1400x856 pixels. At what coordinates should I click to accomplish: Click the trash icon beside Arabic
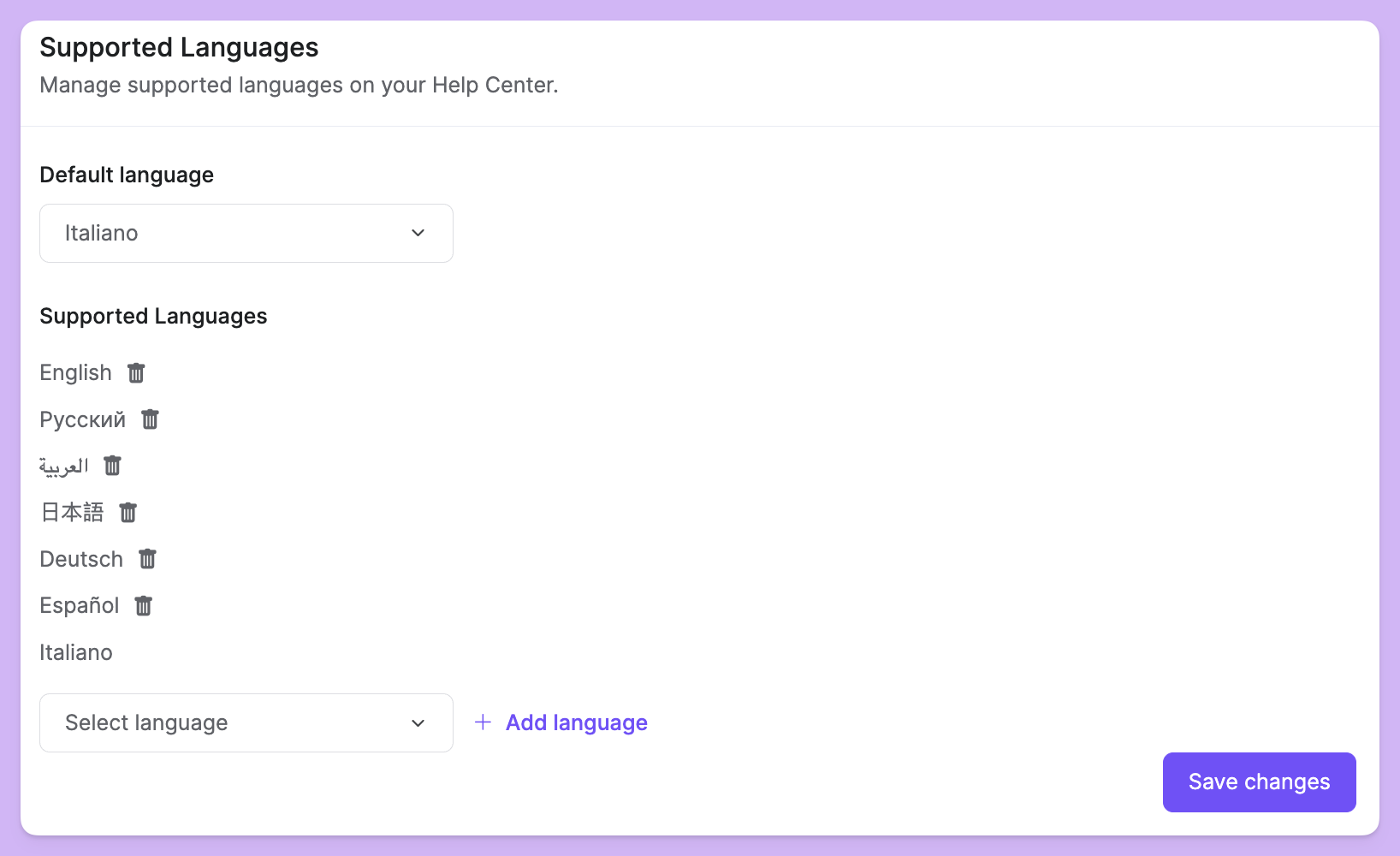click(x=112, y=466)
